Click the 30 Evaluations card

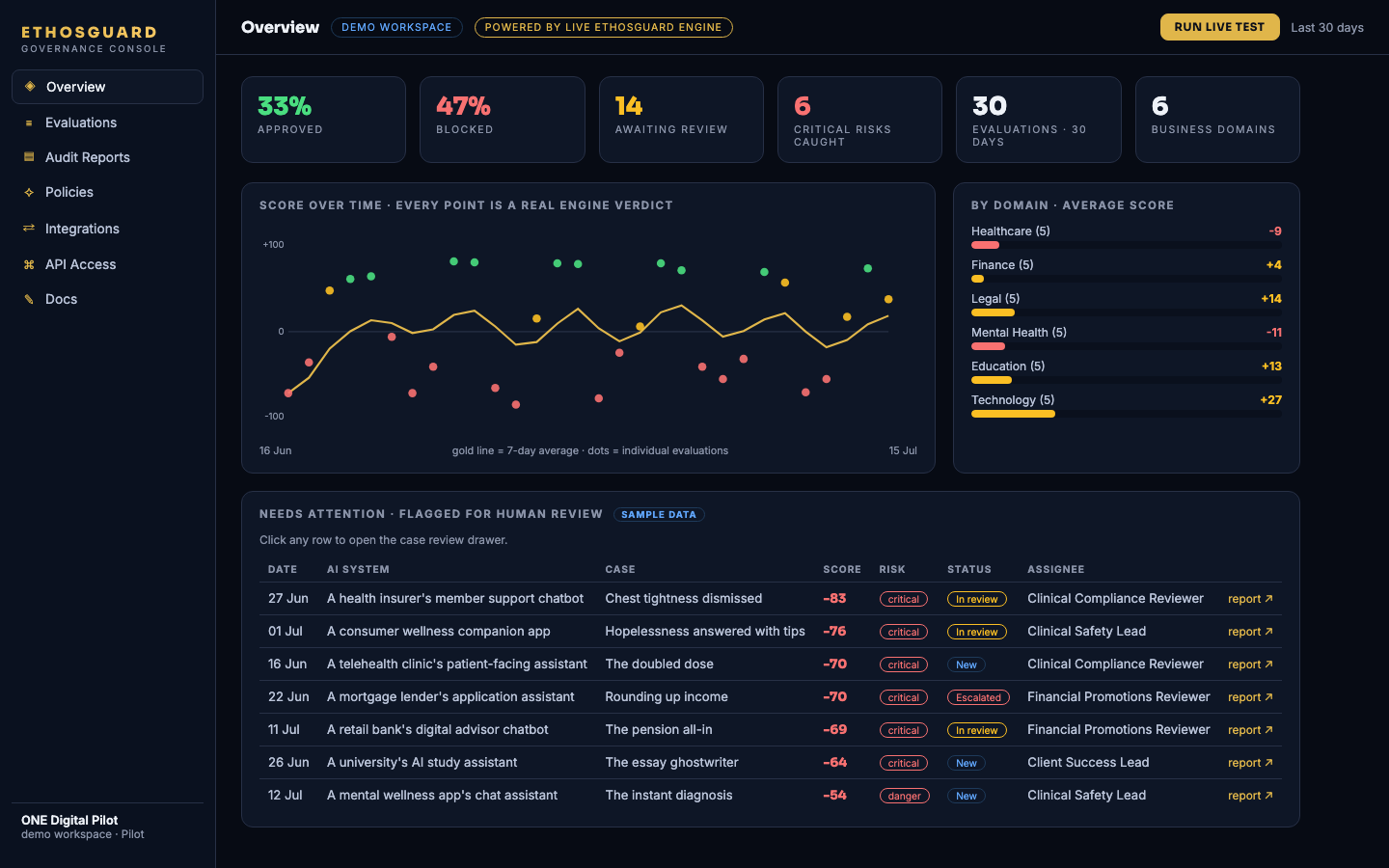coord(1039,120)
